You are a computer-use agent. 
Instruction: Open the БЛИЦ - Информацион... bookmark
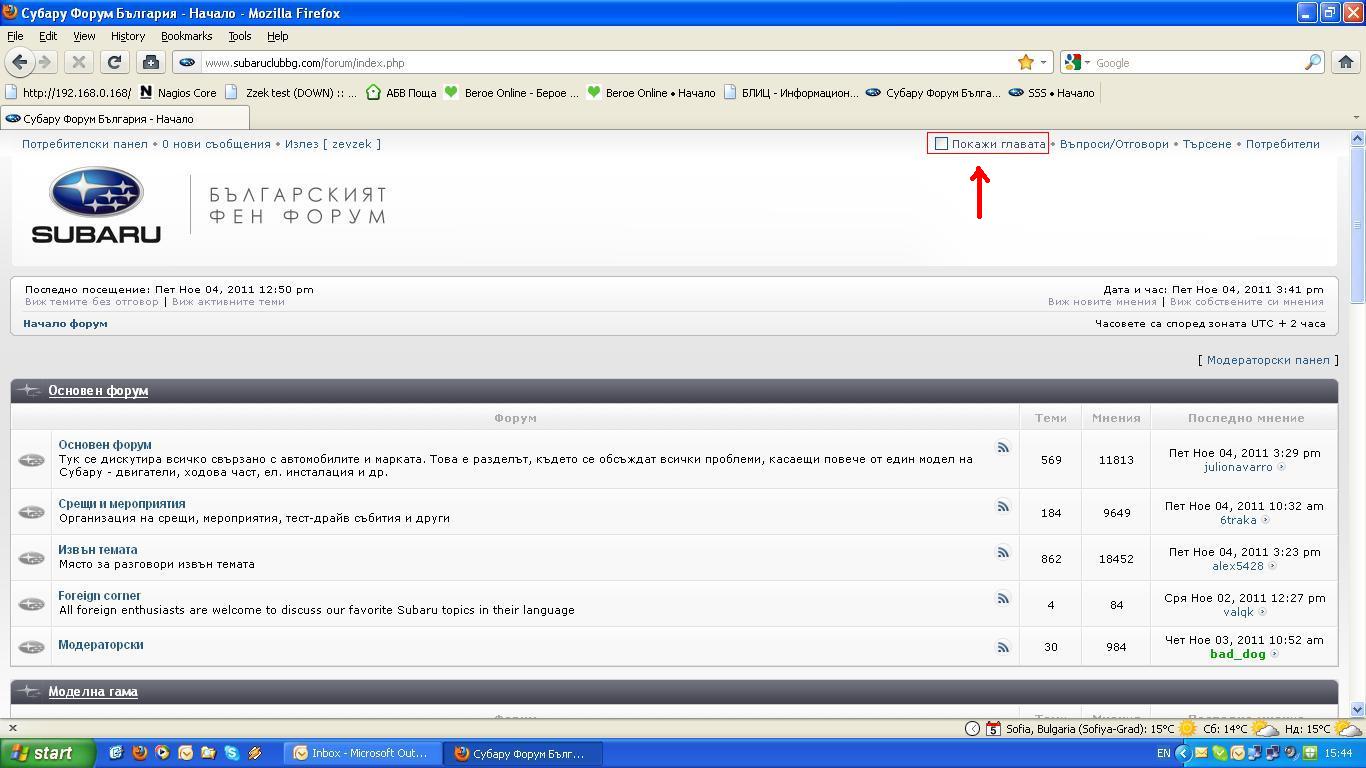(791, 93)
